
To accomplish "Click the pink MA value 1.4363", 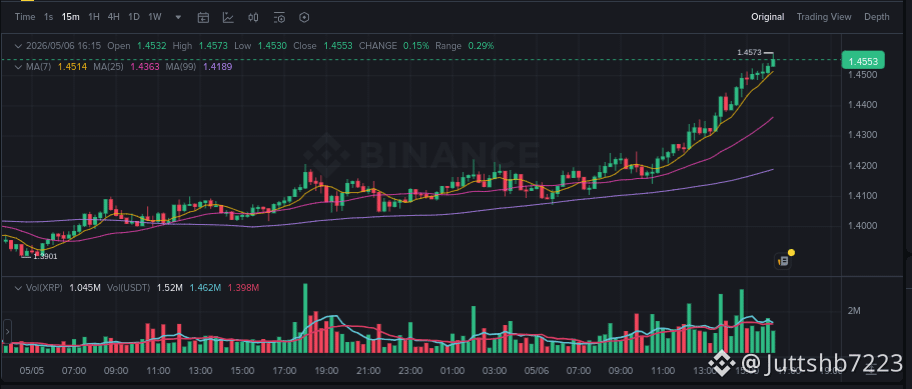I will pyautogui.click(x=145, y=67).
